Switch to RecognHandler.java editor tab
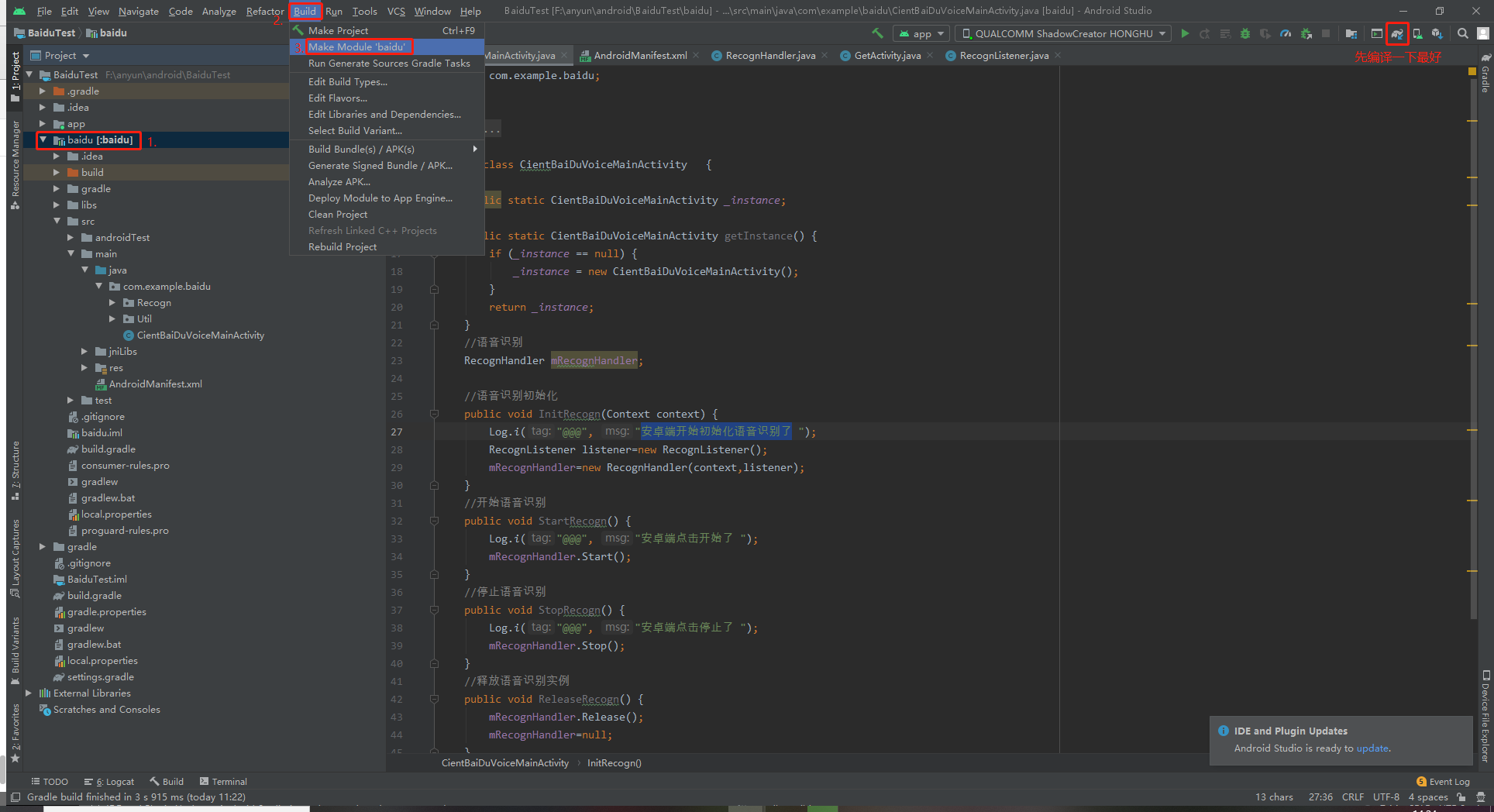1494x812 pixels. point(770,56)
